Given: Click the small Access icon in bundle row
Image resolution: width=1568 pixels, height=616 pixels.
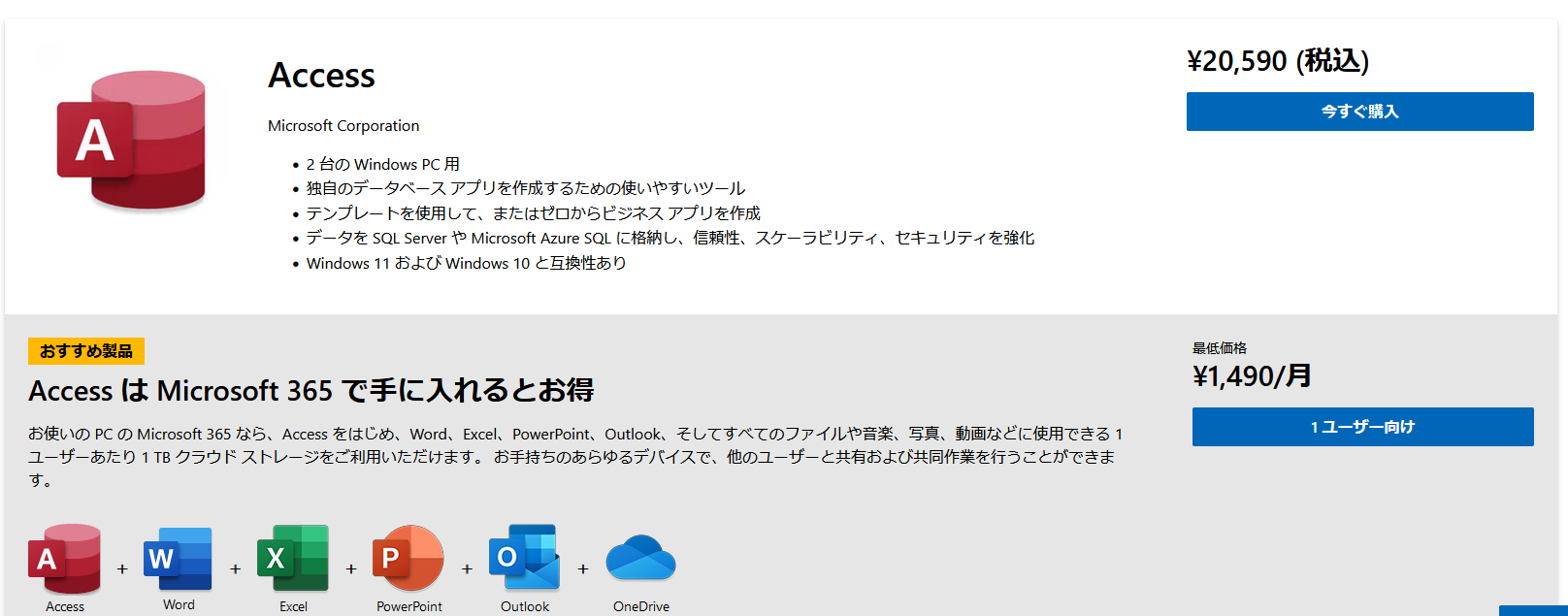Looking at the screenshot, I should coord(65,559).
